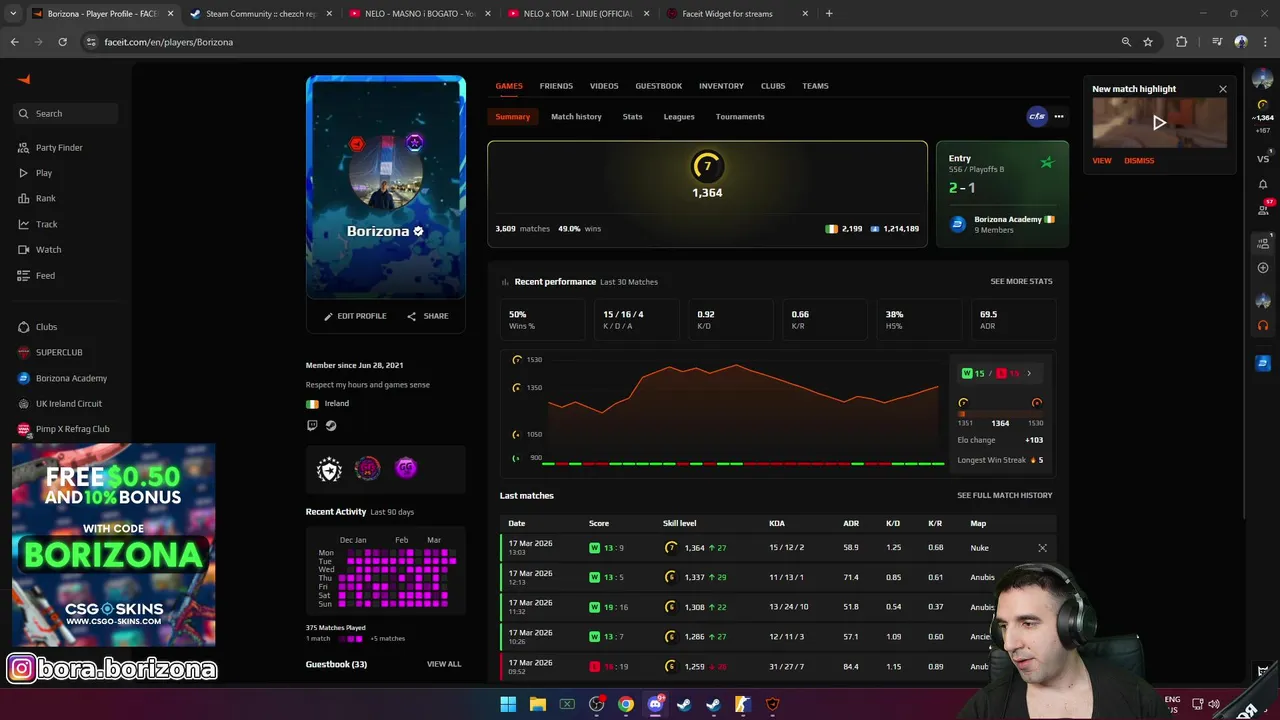The height and width of the screenshot is (720, 1280).
Task: Click the CSGO-Skins BORIZONA promo banner
Action: coord(114,546)
